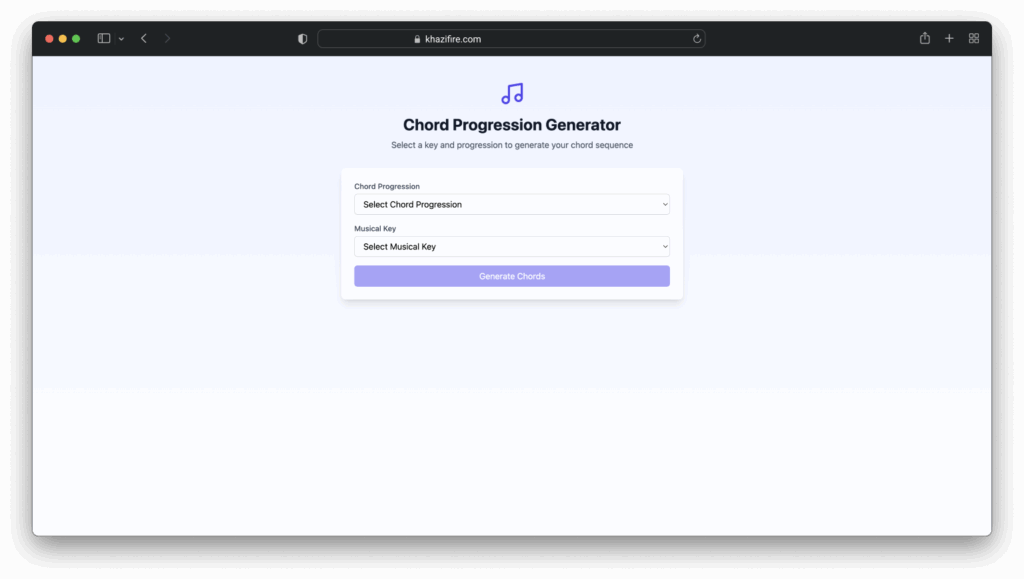Minimize the window with the yellow button
Image resolution: width=1024 pixels, height=579 pixels.
[x=62, y=39]
